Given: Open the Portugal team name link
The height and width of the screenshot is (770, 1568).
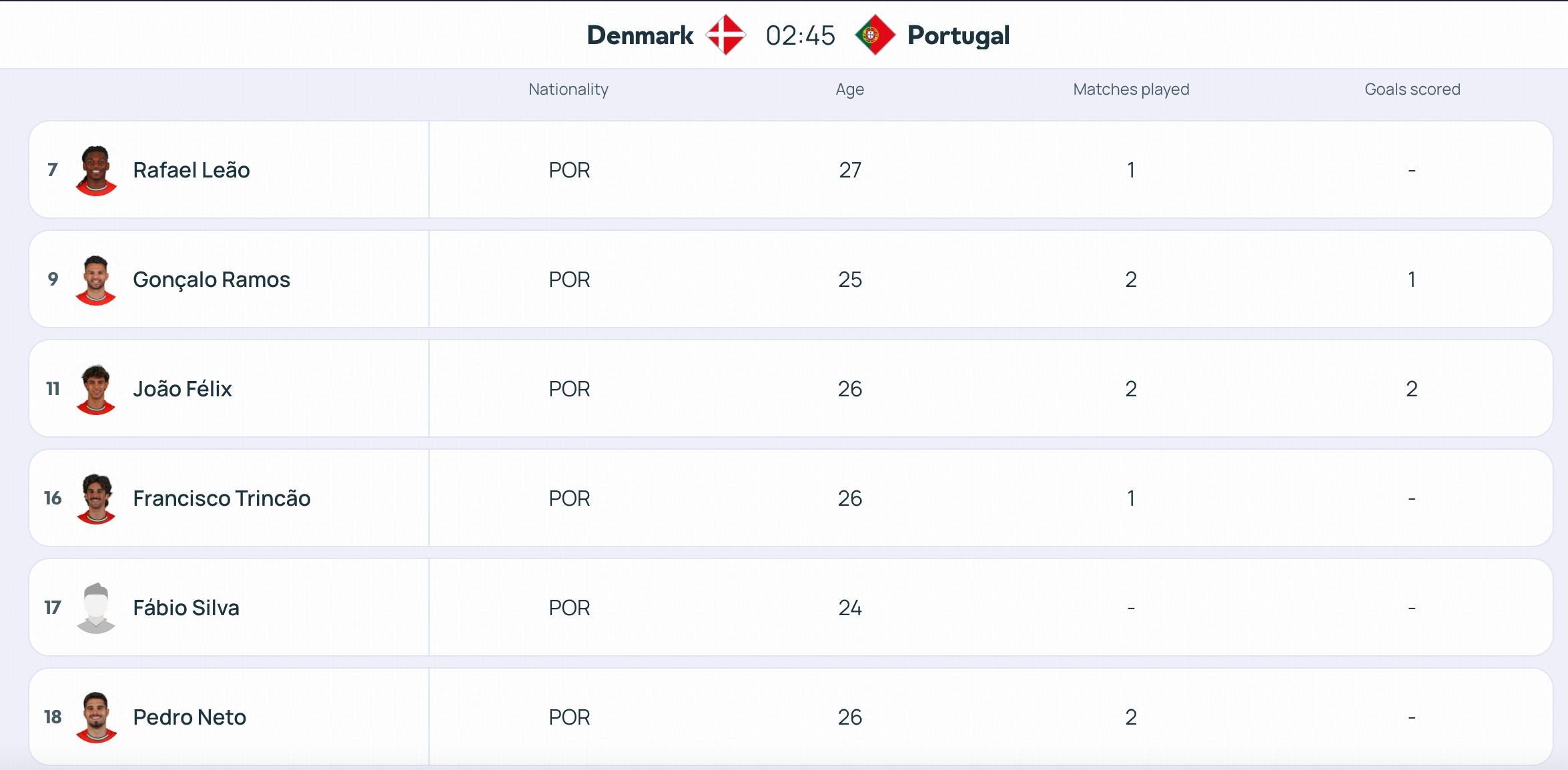Looking at the screenshot, I should 958,36.
